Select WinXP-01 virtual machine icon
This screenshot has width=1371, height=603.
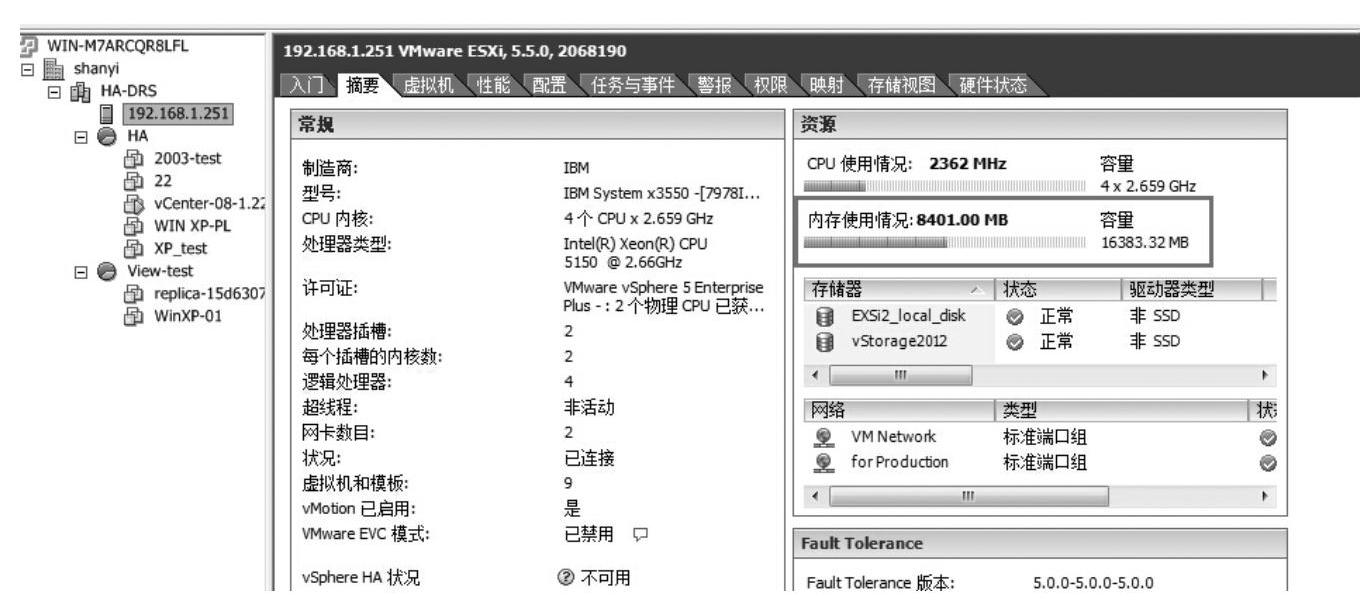[x=131, y=316]
